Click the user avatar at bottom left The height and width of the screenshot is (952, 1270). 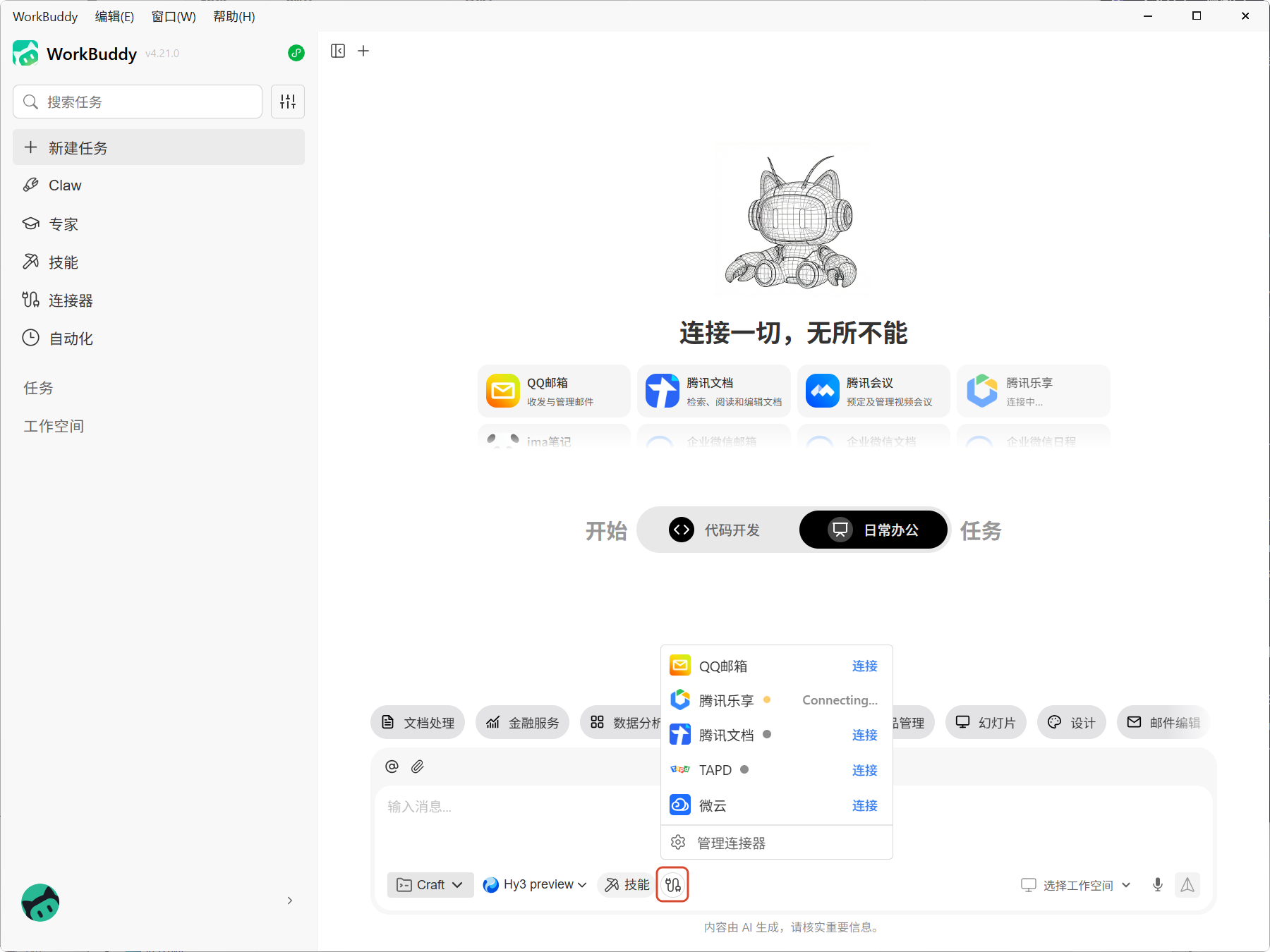[x=40, y=902]
